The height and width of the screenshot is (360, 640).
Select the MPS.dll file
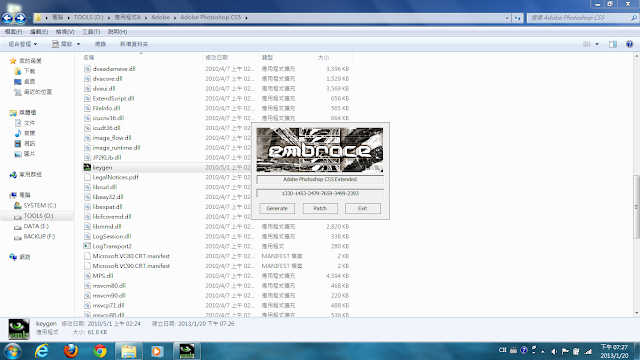(103, 276)
